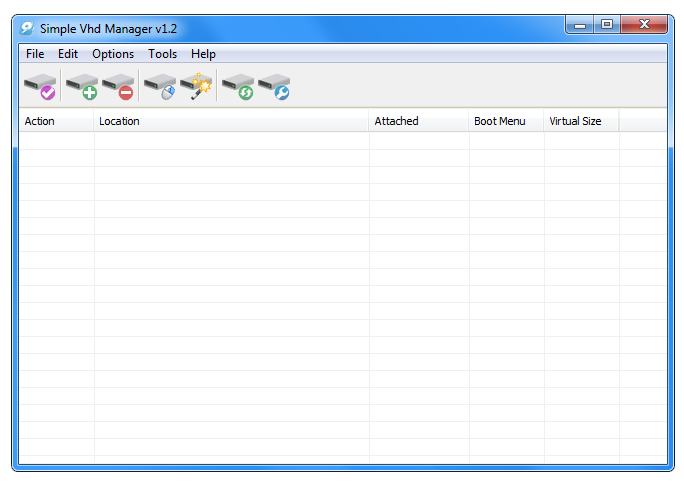
Task: Close the Simple Vhd Manager window
Action: point(644,25)
